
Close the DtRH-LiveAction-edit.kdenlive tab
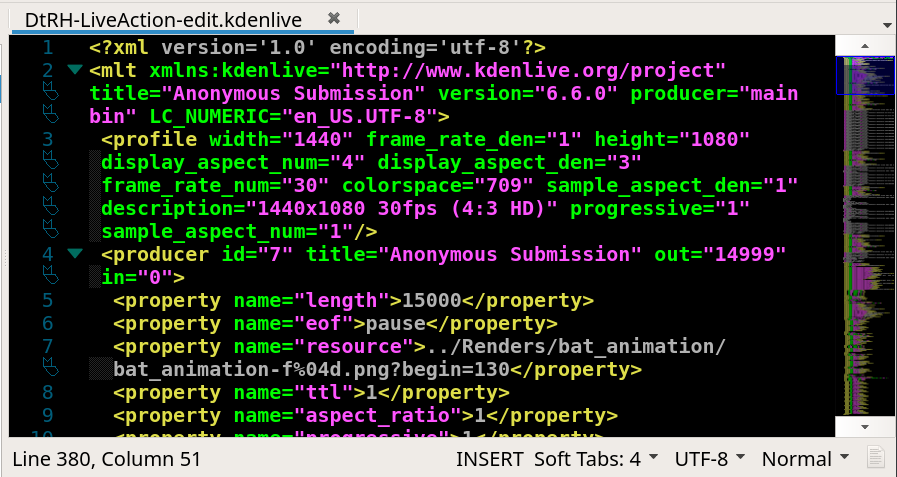pyautogui.click(x=334, y=18)
